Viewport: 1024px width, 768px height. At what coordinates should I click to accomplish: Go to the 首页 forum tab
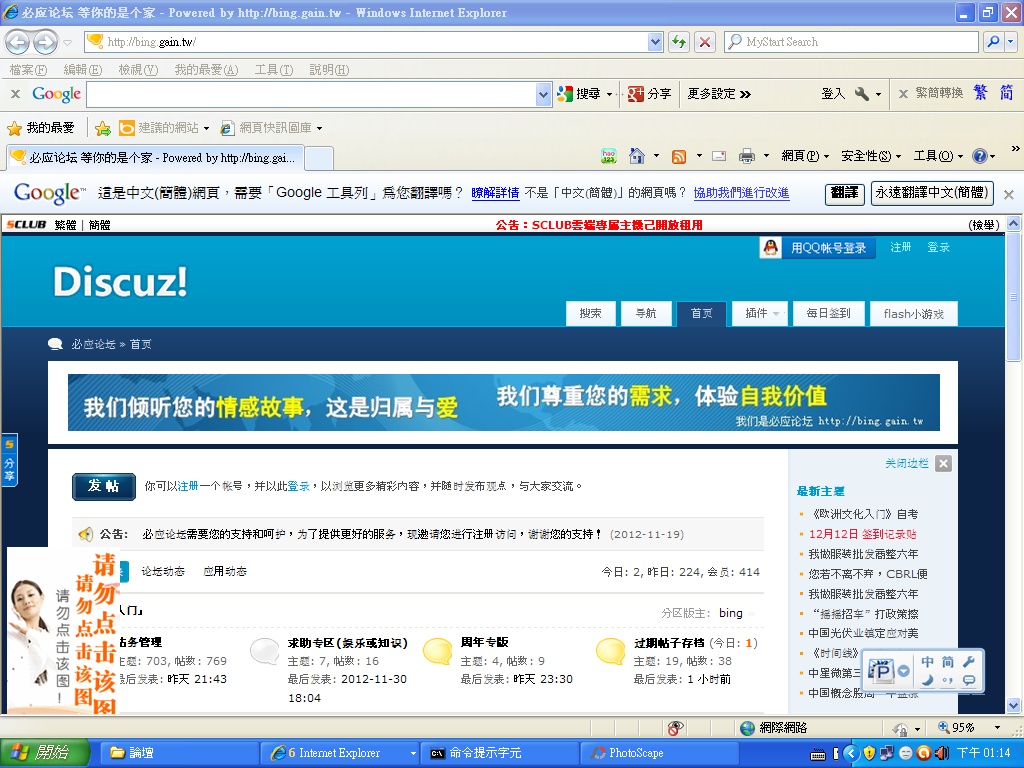point(701,313)
